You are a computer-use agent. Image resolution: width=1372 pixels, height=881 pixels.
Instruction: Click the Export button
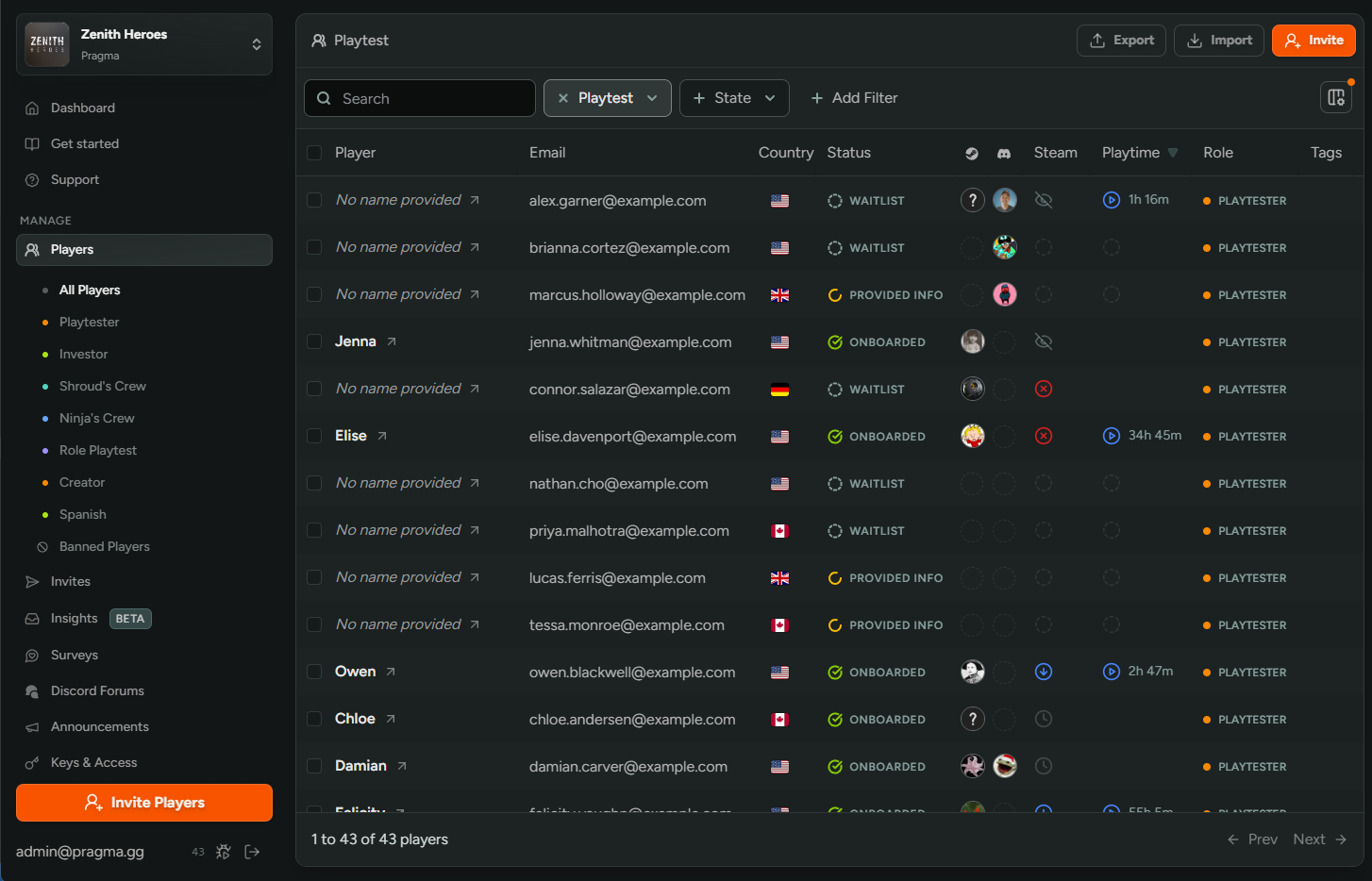(x=1121, y=41)
